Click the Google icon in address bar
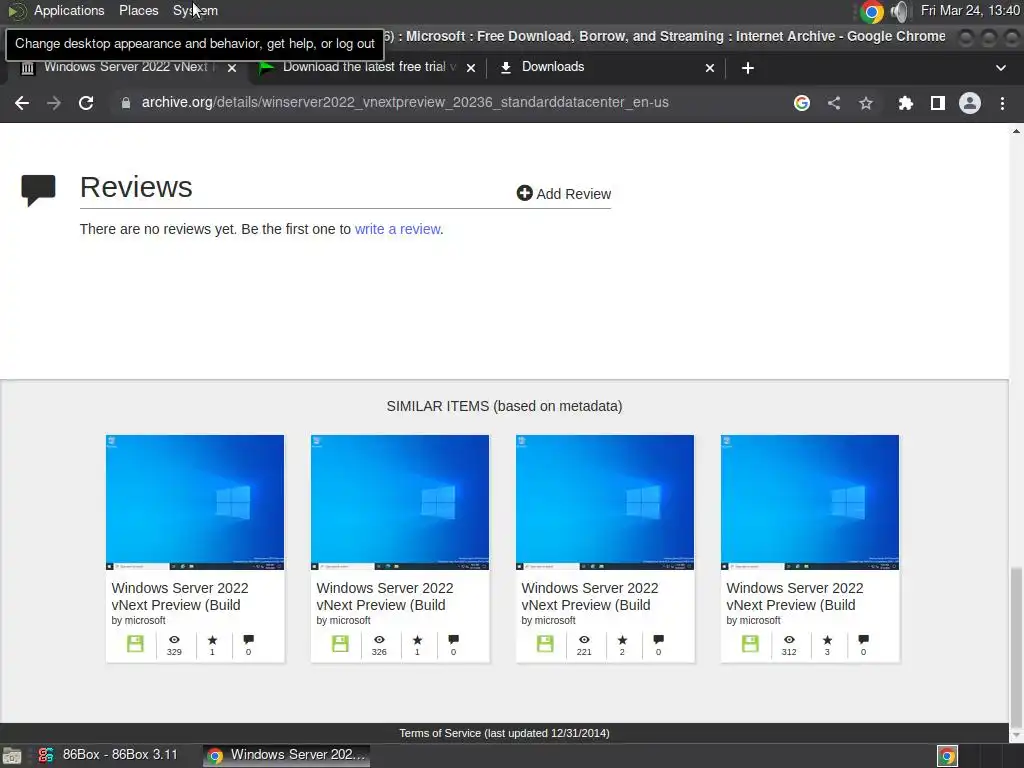This screenshot has height=768, width=1024. pyautogui.click(x=802, y=103)
